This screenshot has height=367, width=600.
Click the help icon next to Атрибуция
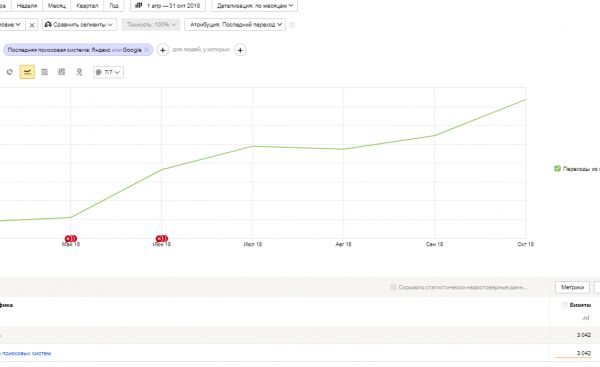pos(292,25)
